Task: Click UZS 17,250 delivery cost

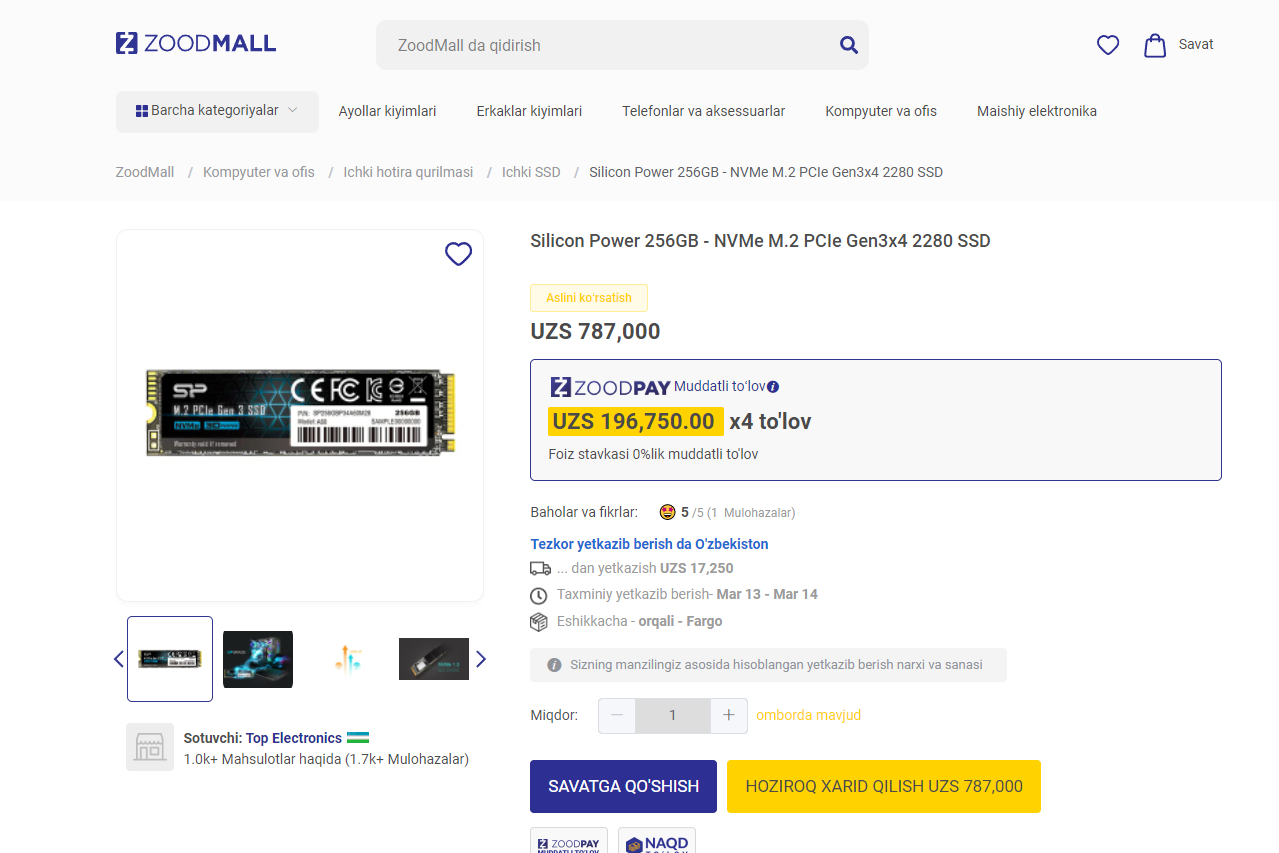Action: [697, 568]
